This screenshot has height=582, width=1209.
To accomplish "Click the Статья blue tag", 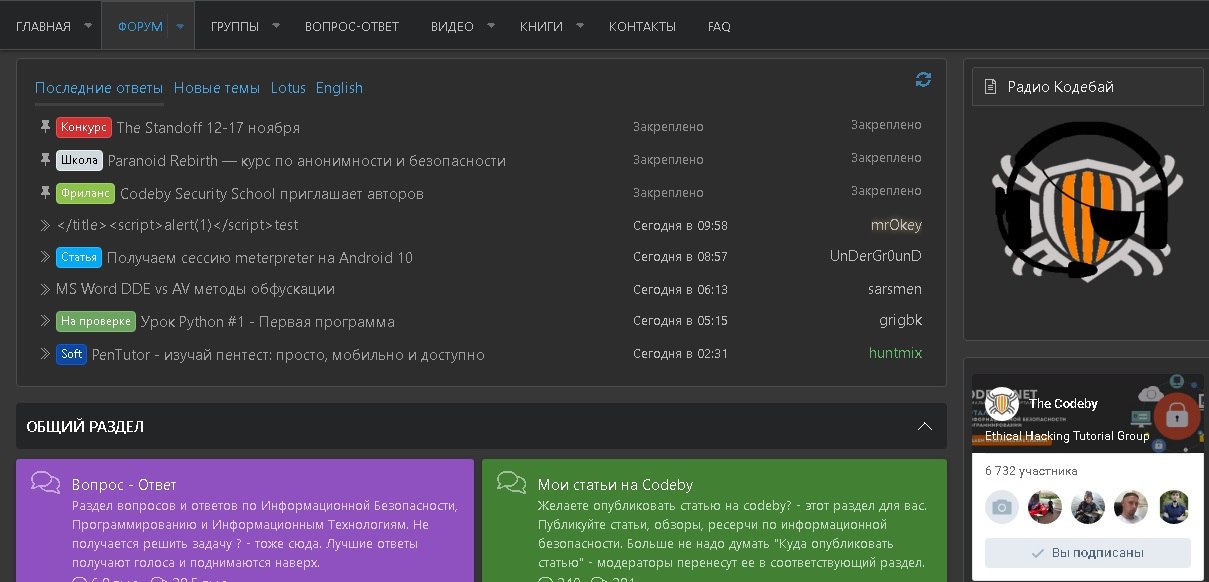I will pos(79,257).
